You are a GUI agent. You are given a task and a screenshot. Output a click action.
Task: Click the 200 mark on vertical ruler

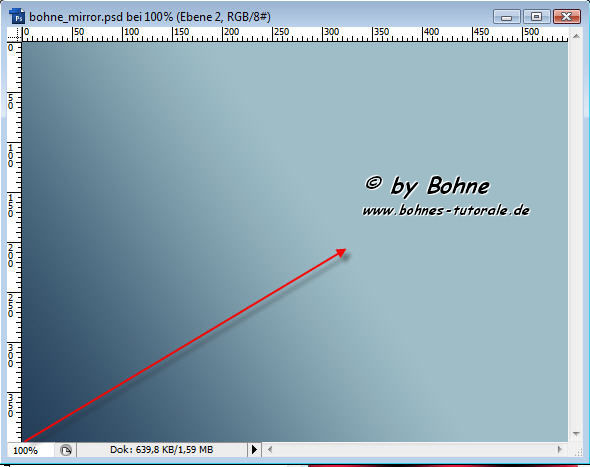[x=10, y=256]
